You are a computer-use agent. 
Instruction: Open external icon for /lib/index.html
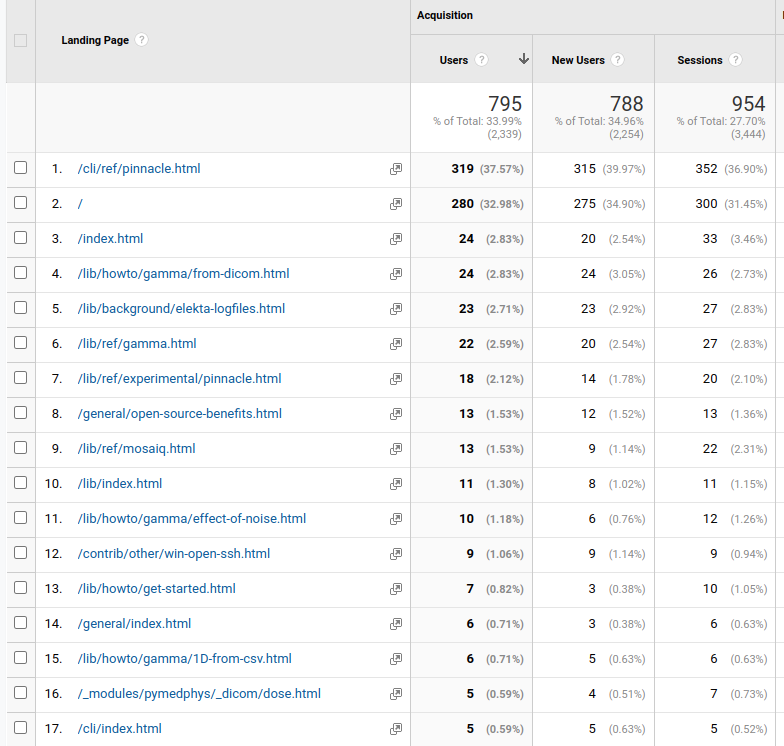[396, 484]
